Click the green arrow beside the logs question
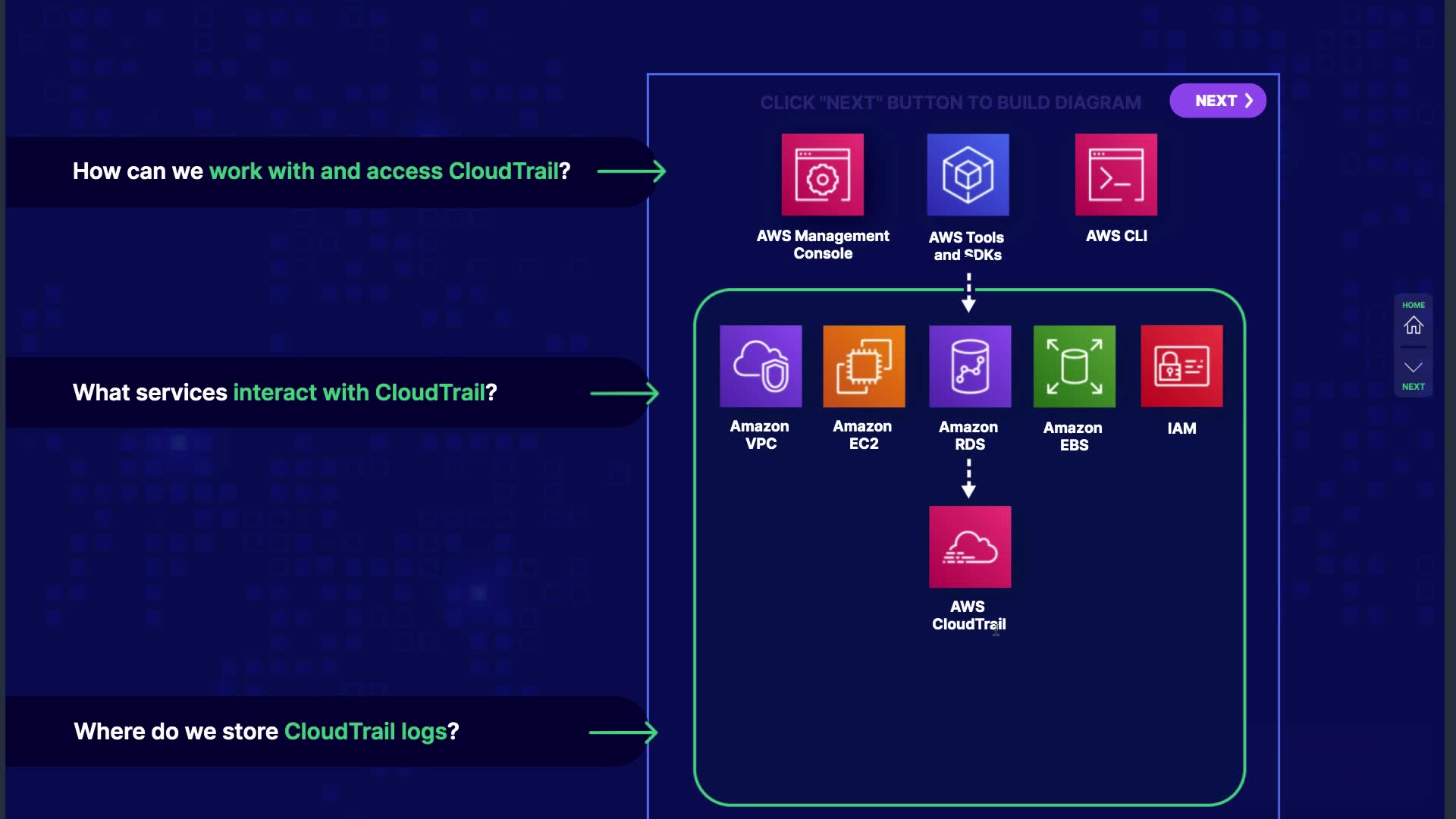1456x819 pixels. pyautogui.click(x=623, y=733)
